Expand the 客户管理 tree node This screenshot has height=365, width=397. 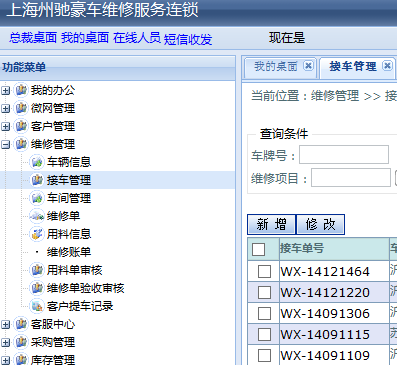(5, 126)
